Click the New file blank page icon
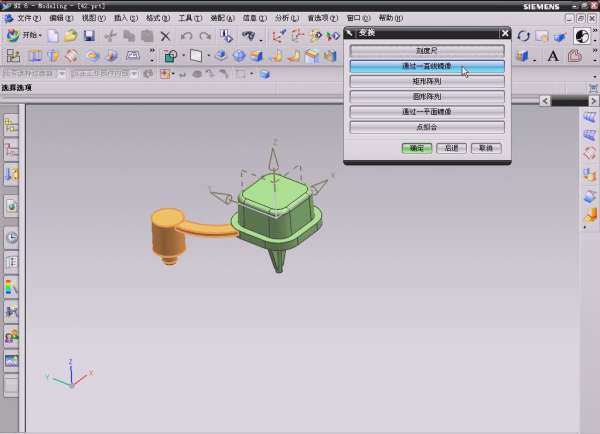This screenshot has width=600, height=434. click(53, 36)
